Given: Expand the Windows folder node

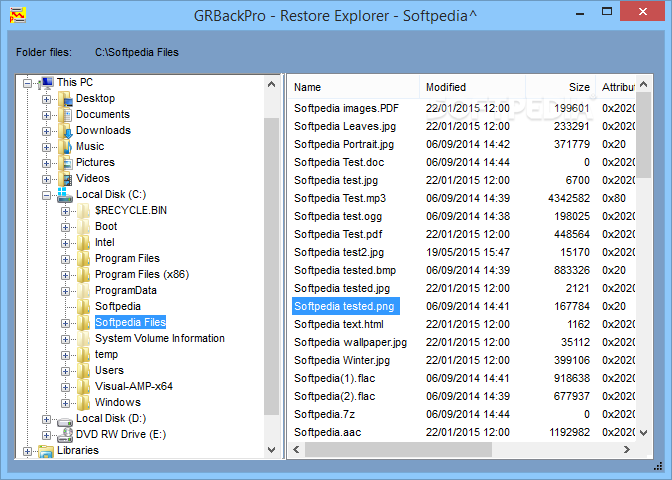Looking at the screenshot, I should [65, 403].
